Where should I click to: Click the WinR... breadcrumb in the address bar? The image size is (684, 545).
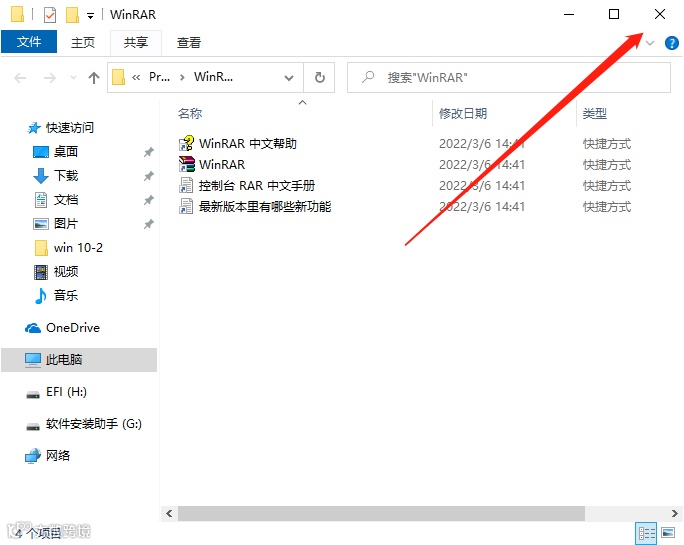click(213, 77)
